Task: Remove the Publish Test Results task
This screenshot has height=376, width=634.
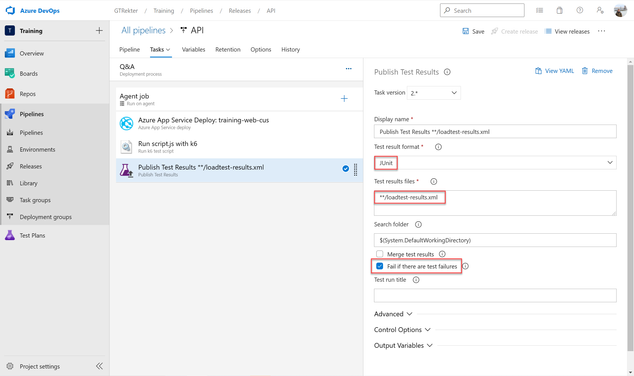Action: [x=597, y=71]
